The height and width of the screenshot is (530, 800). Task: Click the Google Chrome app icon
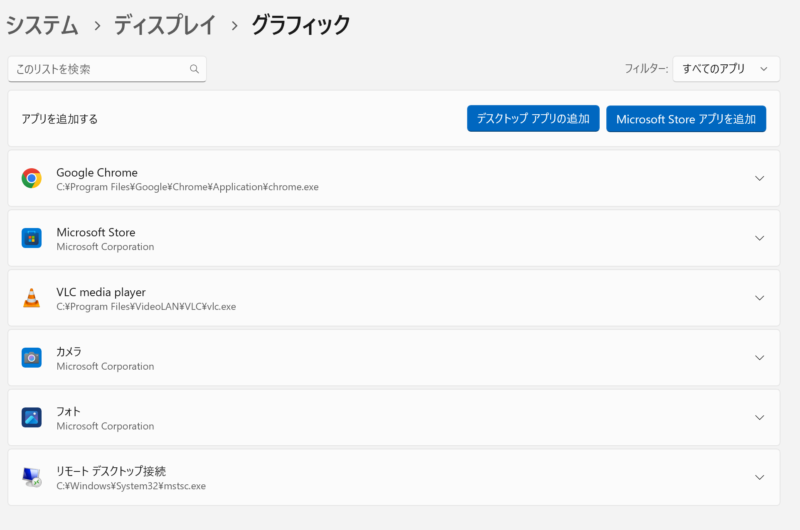(x=32, y=179)
